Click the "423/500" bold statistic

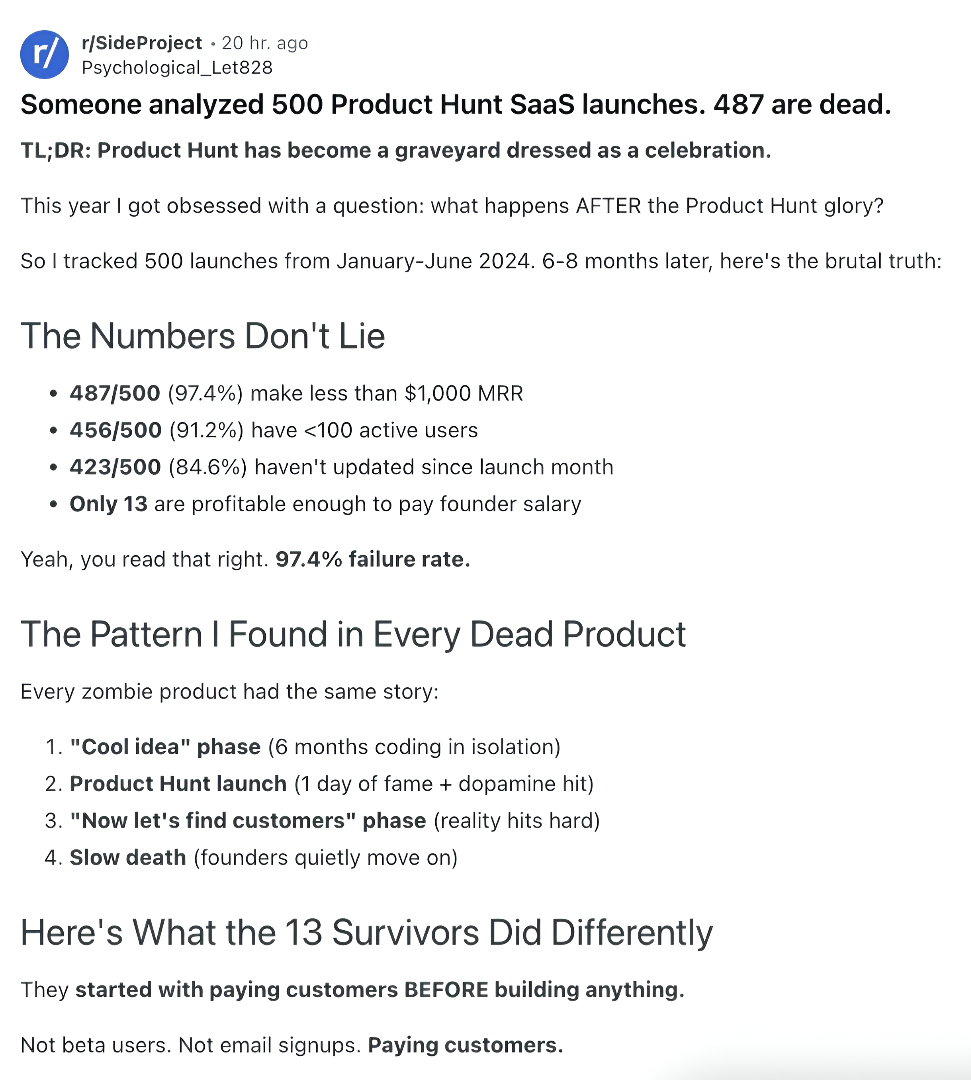click(114, 467)
